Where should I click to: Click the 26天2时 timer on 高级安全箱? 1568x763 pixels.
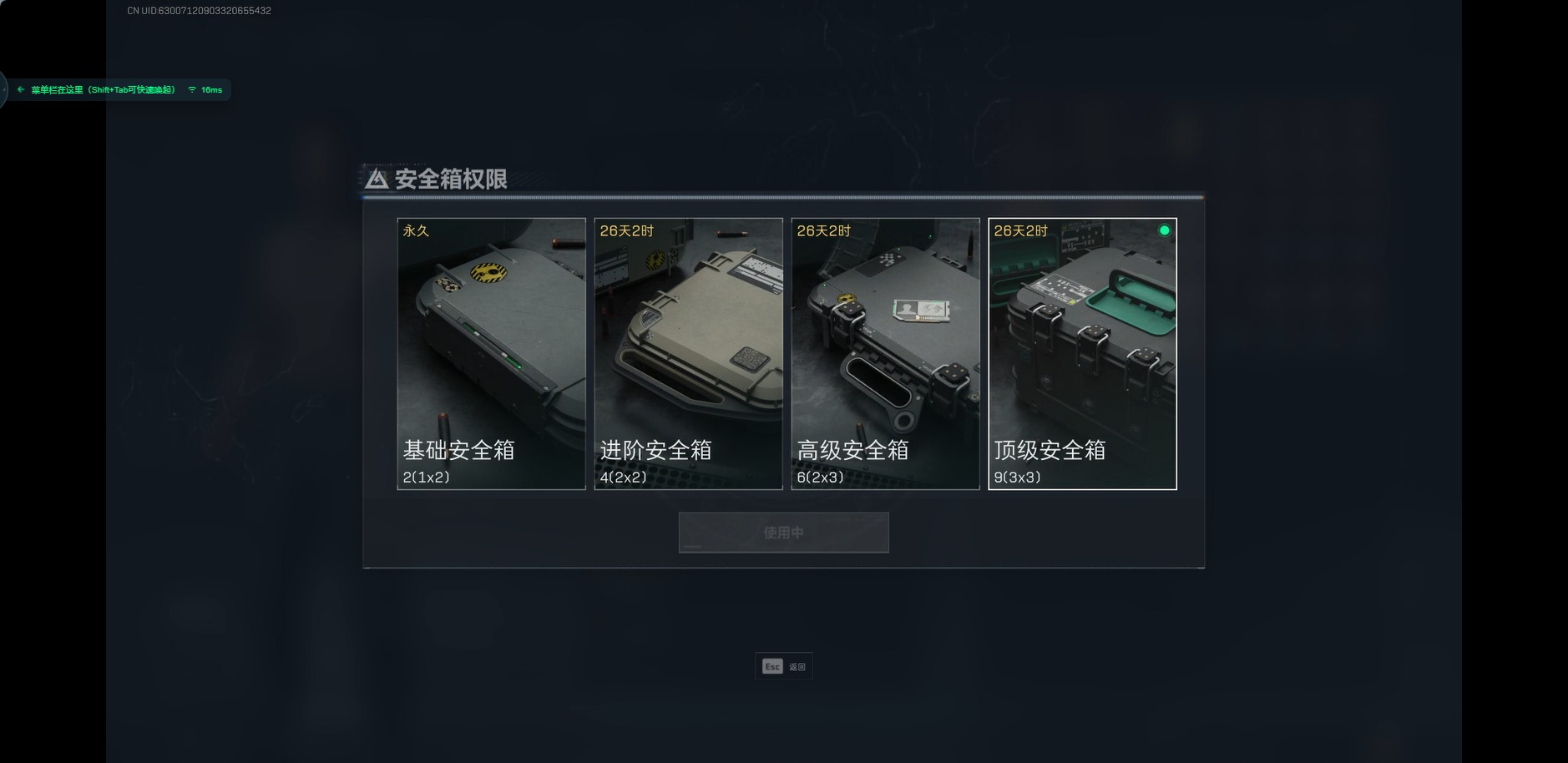pos(823,230)
